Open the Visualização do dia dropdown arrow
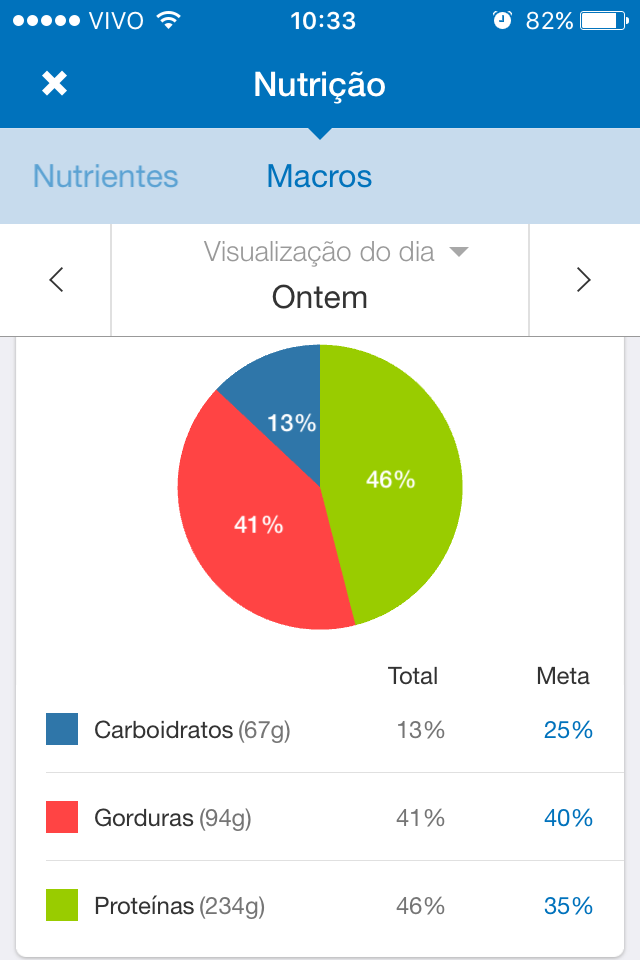Viewport: 640px width, 960px height. [x=459, y=252]
